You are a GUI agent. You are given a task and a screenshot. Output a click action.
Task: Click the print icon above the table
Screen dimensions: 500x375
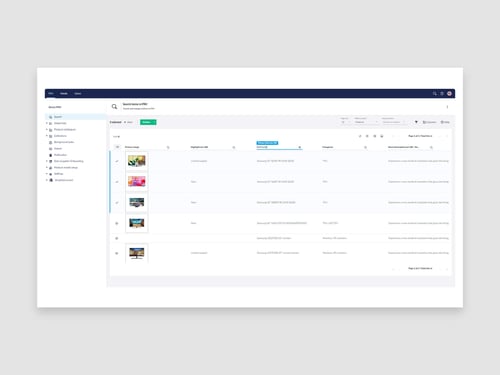[382, 136]
